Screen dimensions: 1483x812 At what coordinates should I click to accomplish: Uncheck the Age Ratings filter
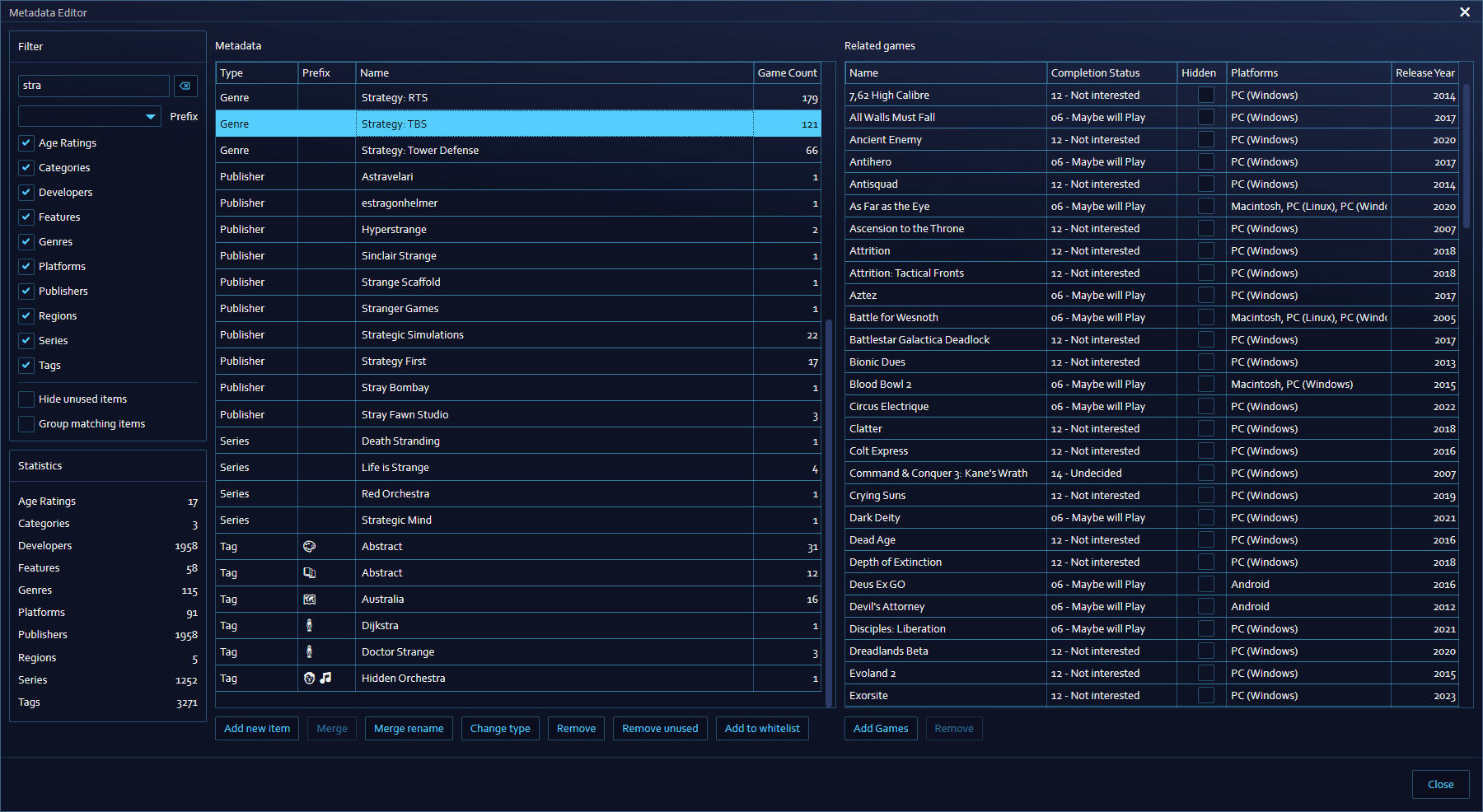click(26, 143)
